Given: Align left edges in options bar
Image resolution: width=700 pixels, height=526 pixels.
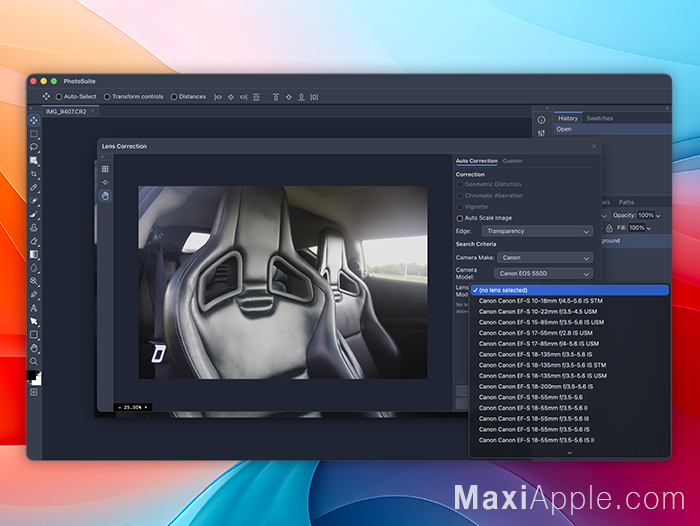Looking at the screenshot, I should click(218, 97).
